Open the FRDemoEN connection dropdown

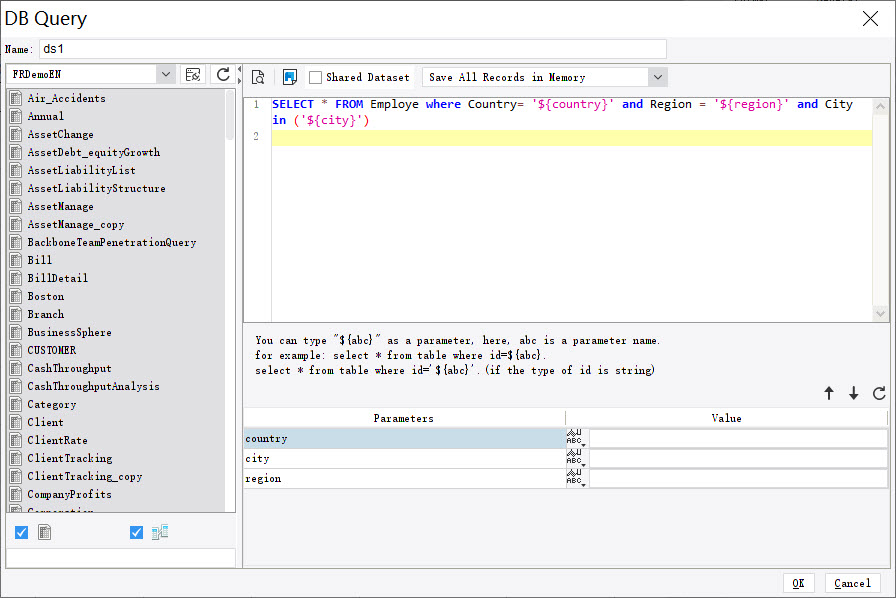(x=165, y=75)
